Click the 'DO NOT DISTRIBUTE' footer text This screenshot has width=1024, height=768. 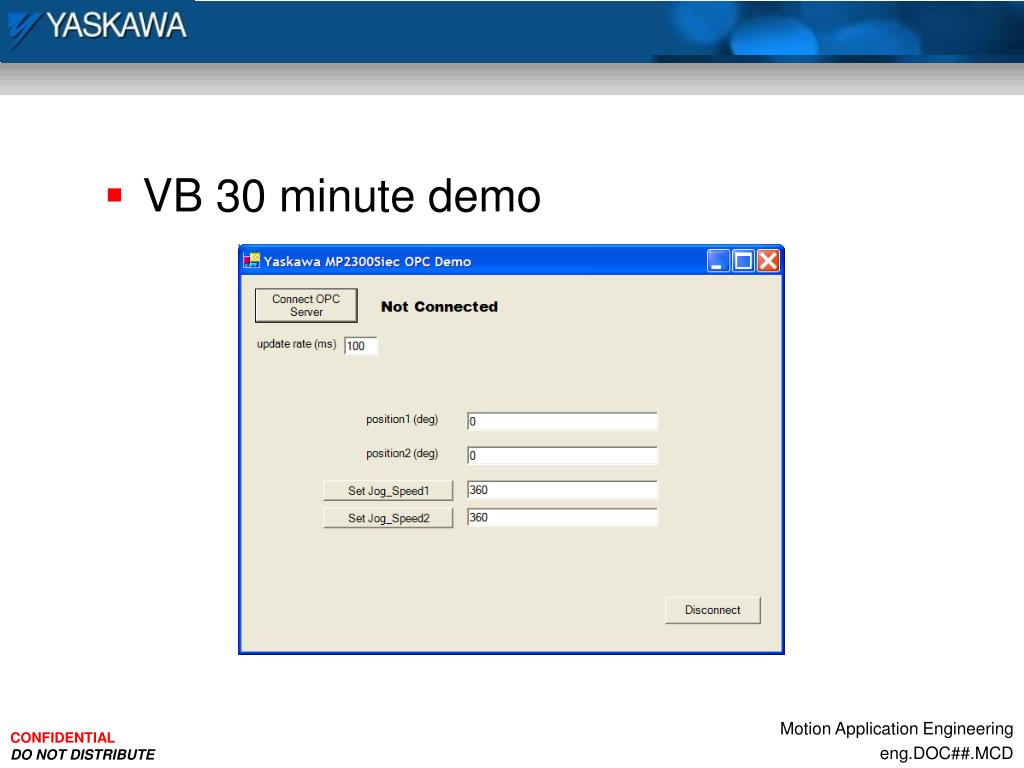83,754
